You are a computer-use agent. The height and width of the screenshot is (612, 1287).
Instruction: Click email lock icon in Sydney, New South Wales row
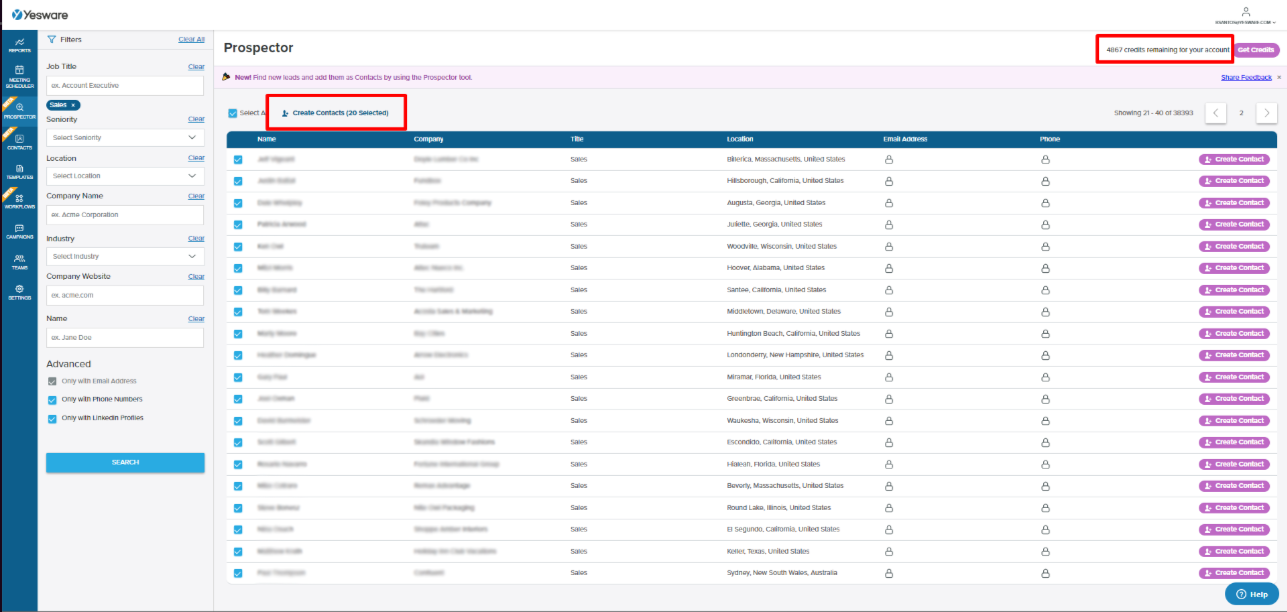pyautogui.click(x=887, y=573)
